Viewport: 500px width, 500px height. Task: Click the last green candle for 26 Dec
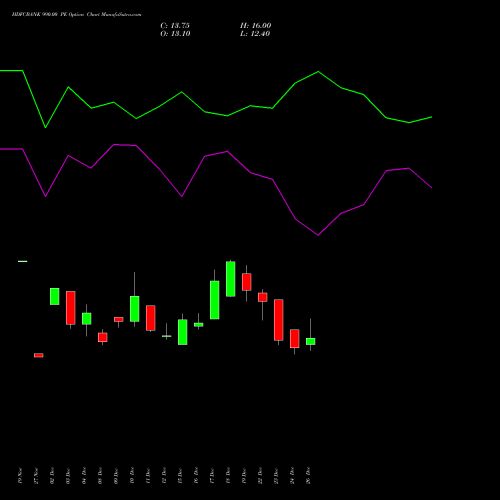[311, 341]
